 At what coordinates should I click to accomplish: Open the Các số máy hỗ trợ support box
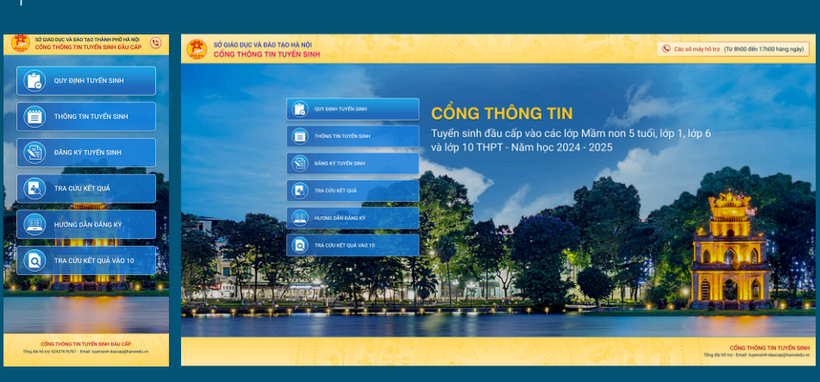point(733,49)
